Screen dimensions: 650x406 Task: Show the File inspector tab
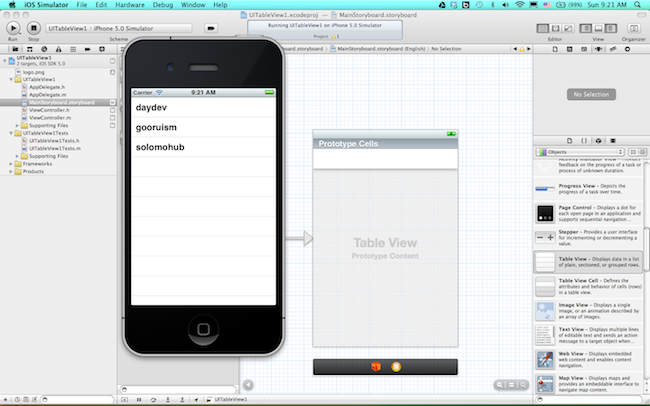(555, 49)
